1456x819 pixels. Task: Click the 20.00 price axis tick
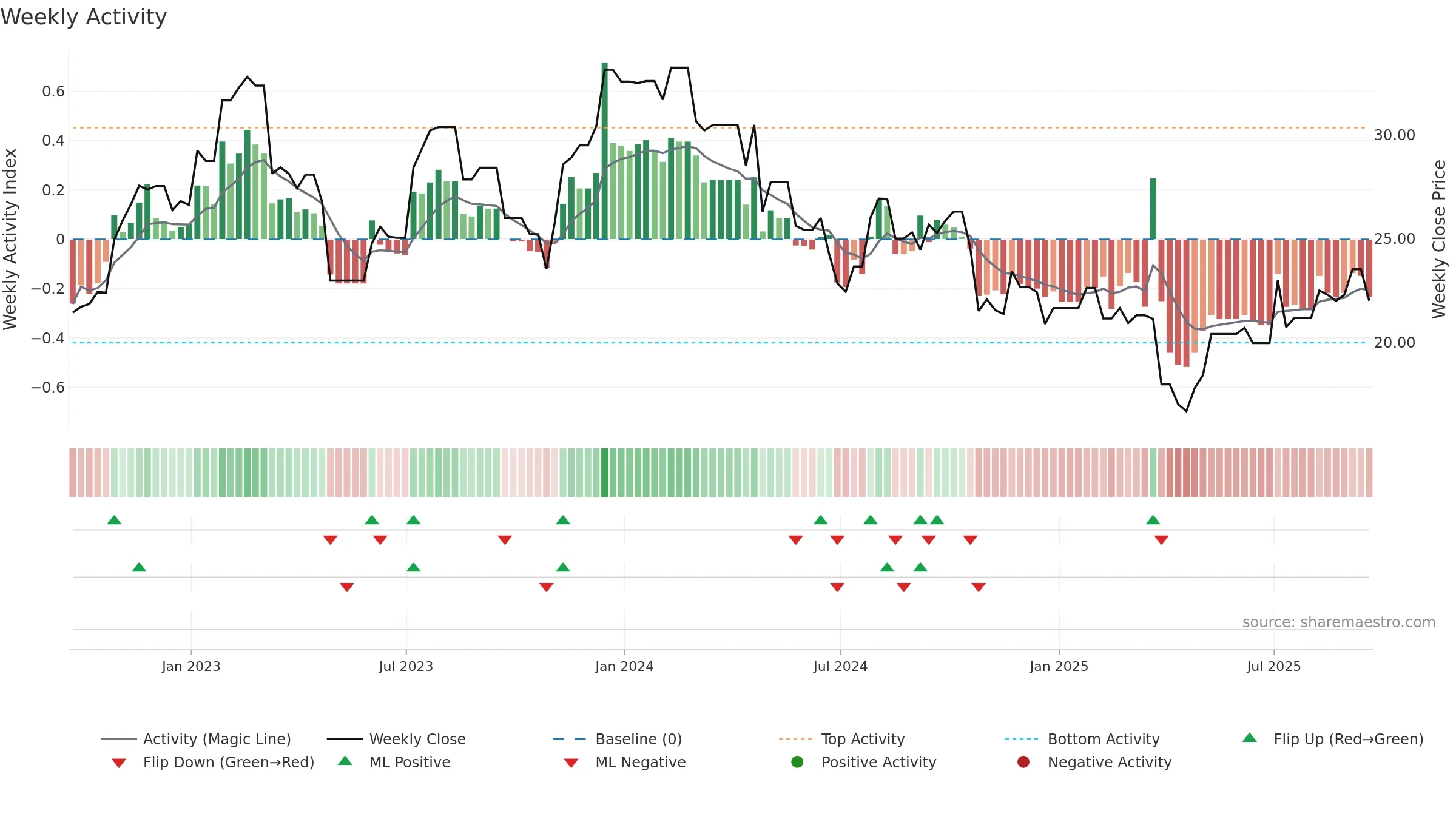pos(1395,343)
